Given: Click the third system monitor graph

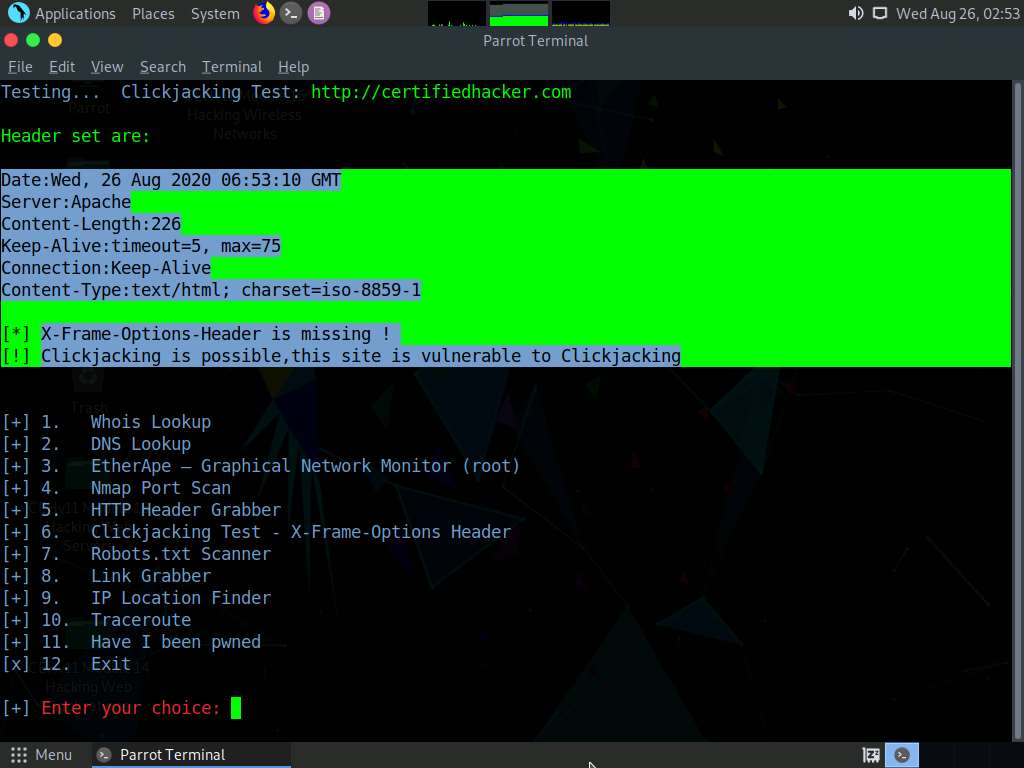Looking at the screenshot, I should pos(581,14).
